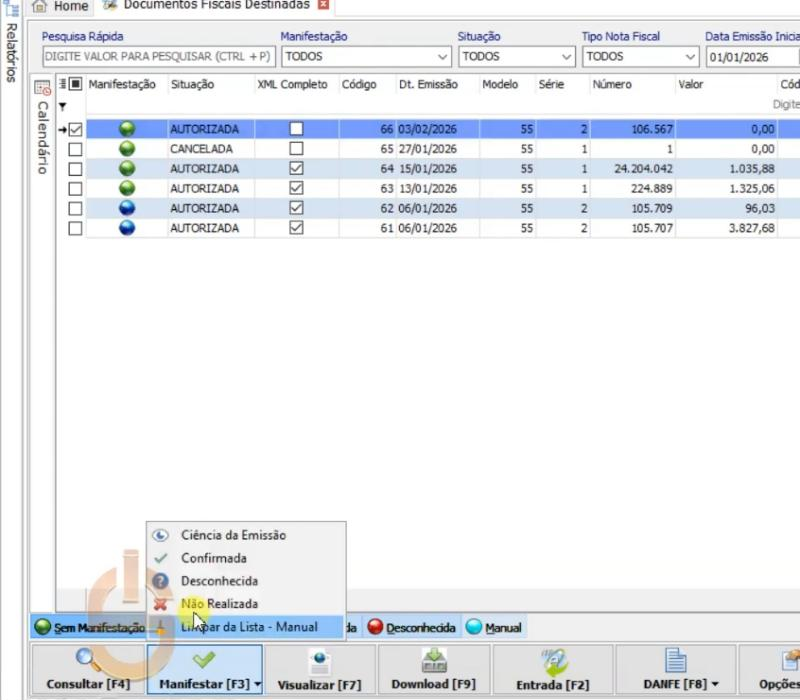This screenshot has width=800, height=700.
Task: Pick Desconhecida from the popup menu
Action: point(246,581)
